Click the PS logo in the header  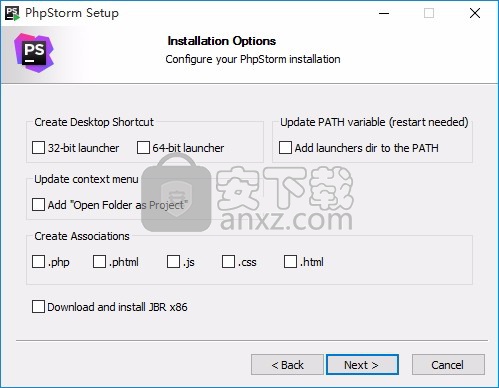(x=34, y=53)
